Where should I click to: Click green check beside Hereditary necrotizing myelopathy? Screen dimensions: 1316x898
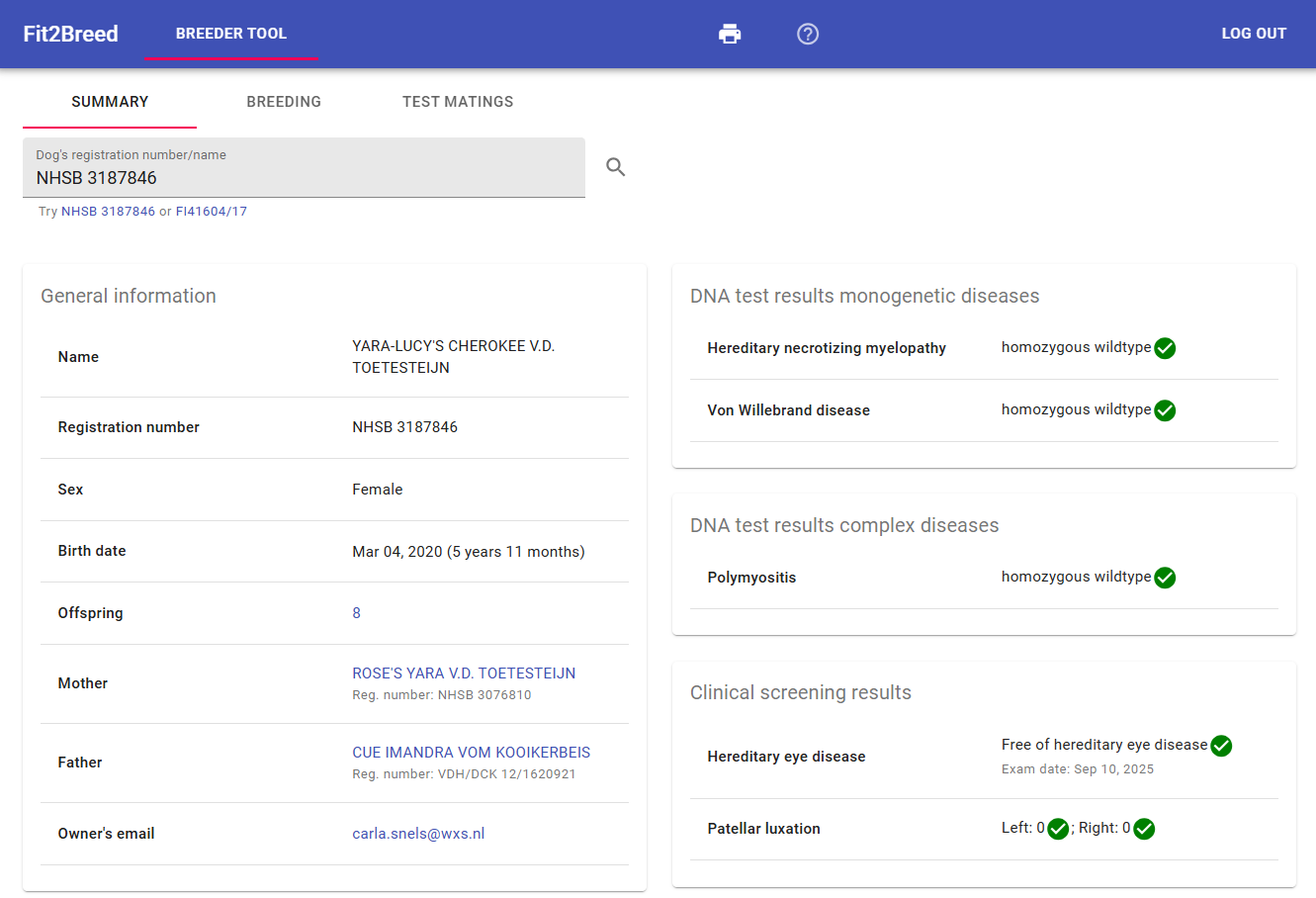pos(1165,348)
